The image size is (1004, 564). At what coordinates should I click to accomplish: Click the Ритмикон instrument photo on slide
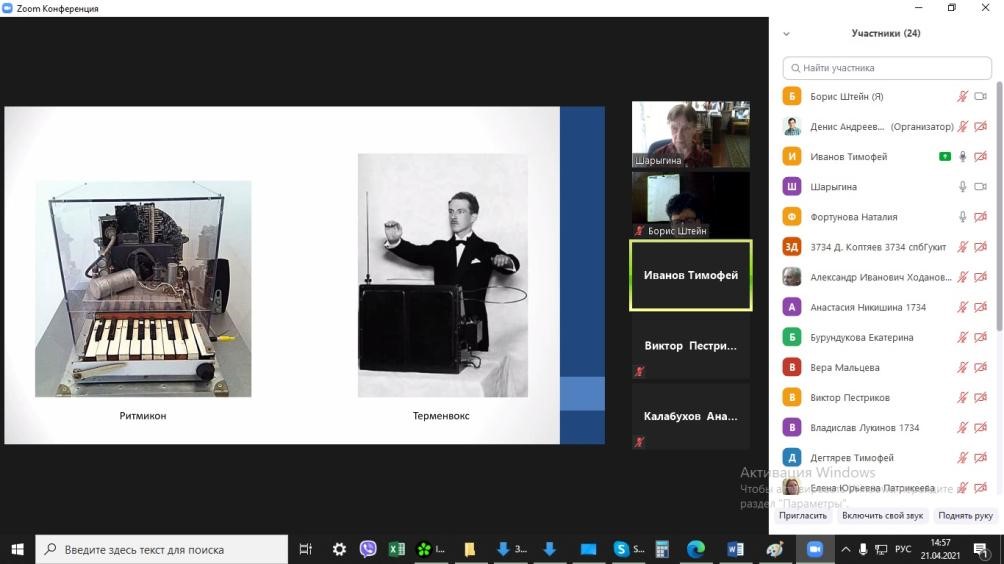click(143, 289)
